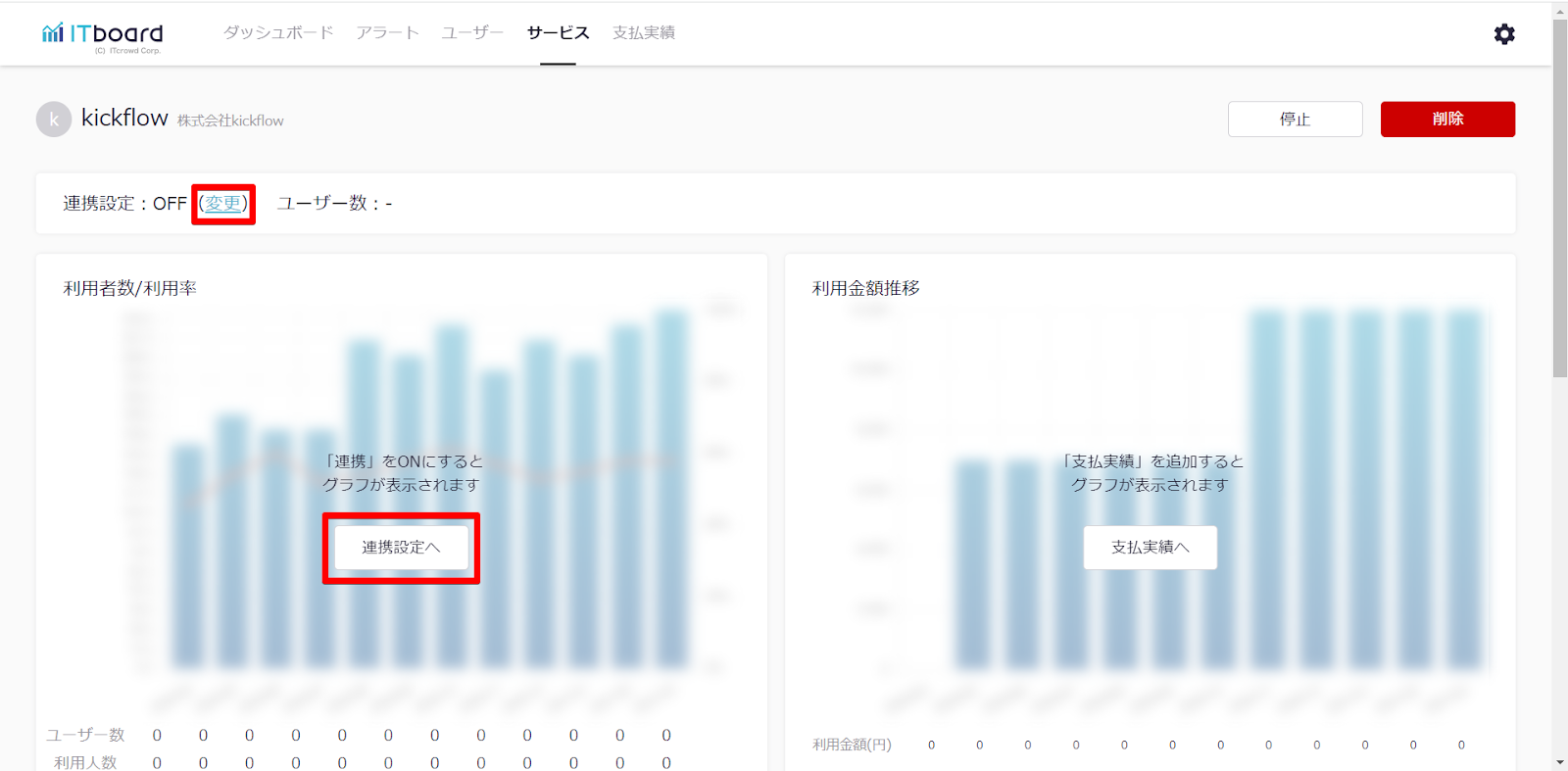Viewport: 1568px width, 771px height.
Task: Click the ITboard logo
Action: point(102,35)
